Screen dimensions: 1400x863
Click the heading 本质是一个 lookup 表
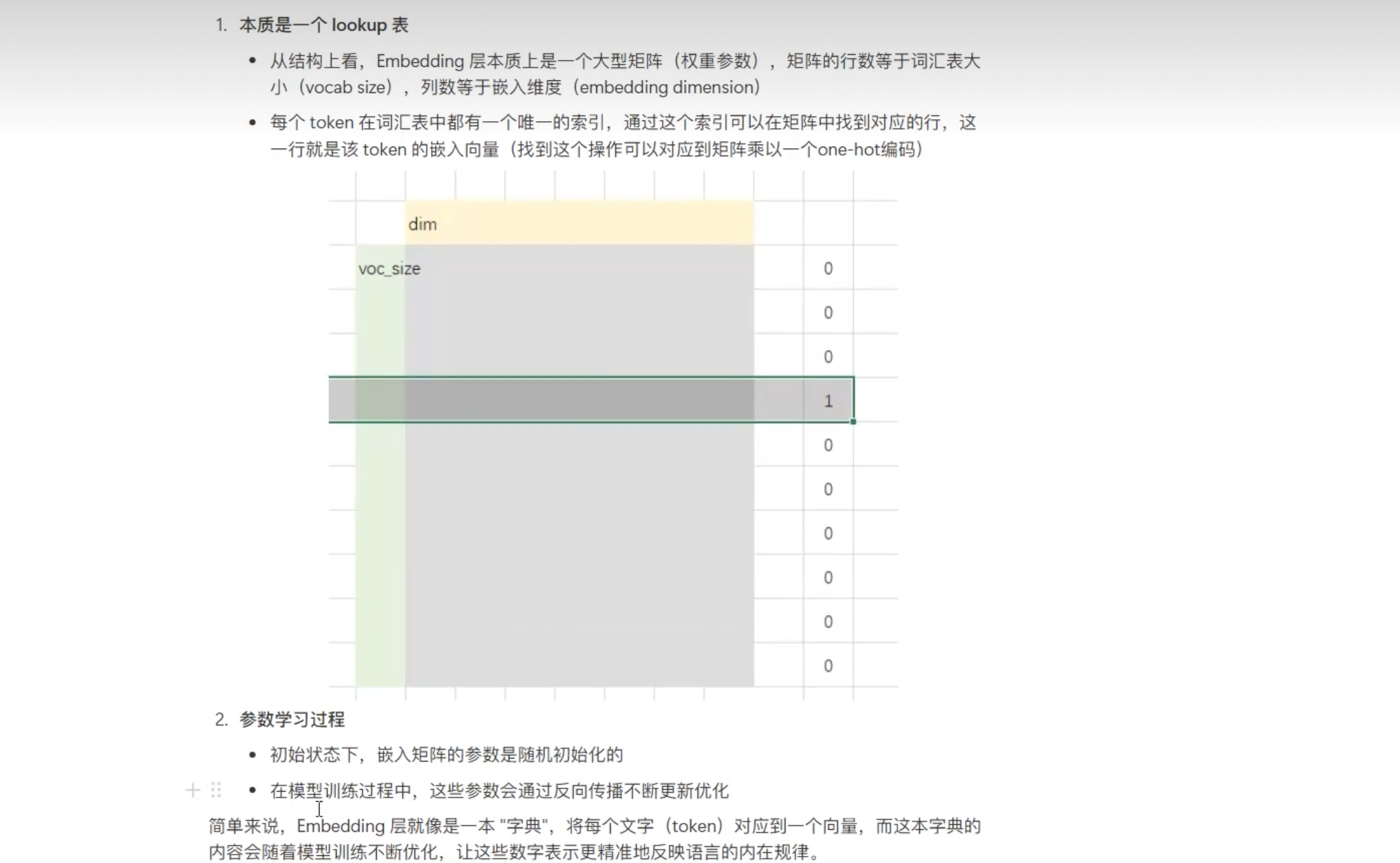tap(323, 25)
